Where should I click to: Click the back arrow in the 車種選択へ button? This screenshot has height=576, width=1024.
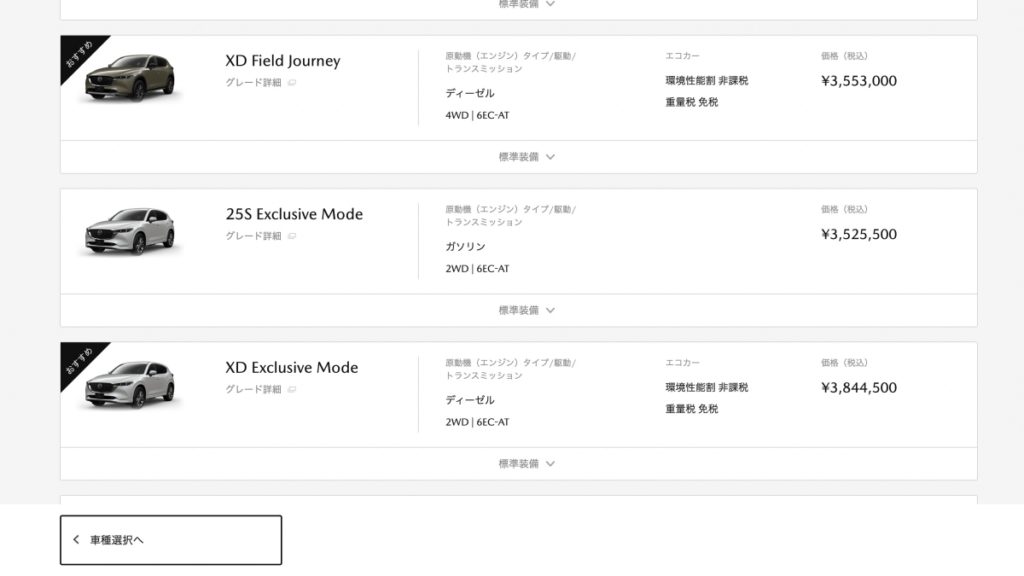[76, 539]
